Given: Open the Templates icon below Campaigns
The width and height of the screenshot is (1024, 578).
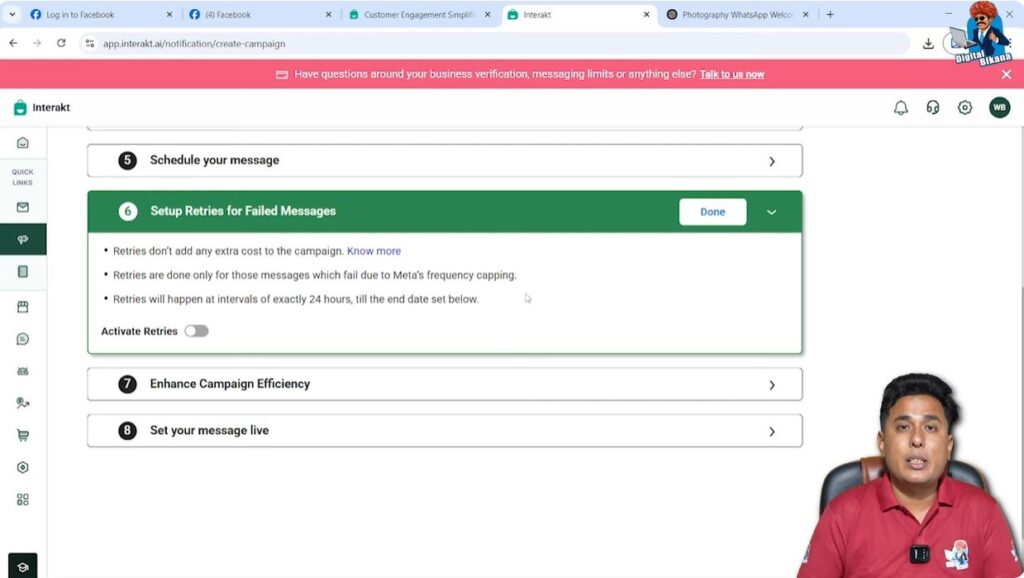Looking at the screenshot, I should [x=22, y=271].
